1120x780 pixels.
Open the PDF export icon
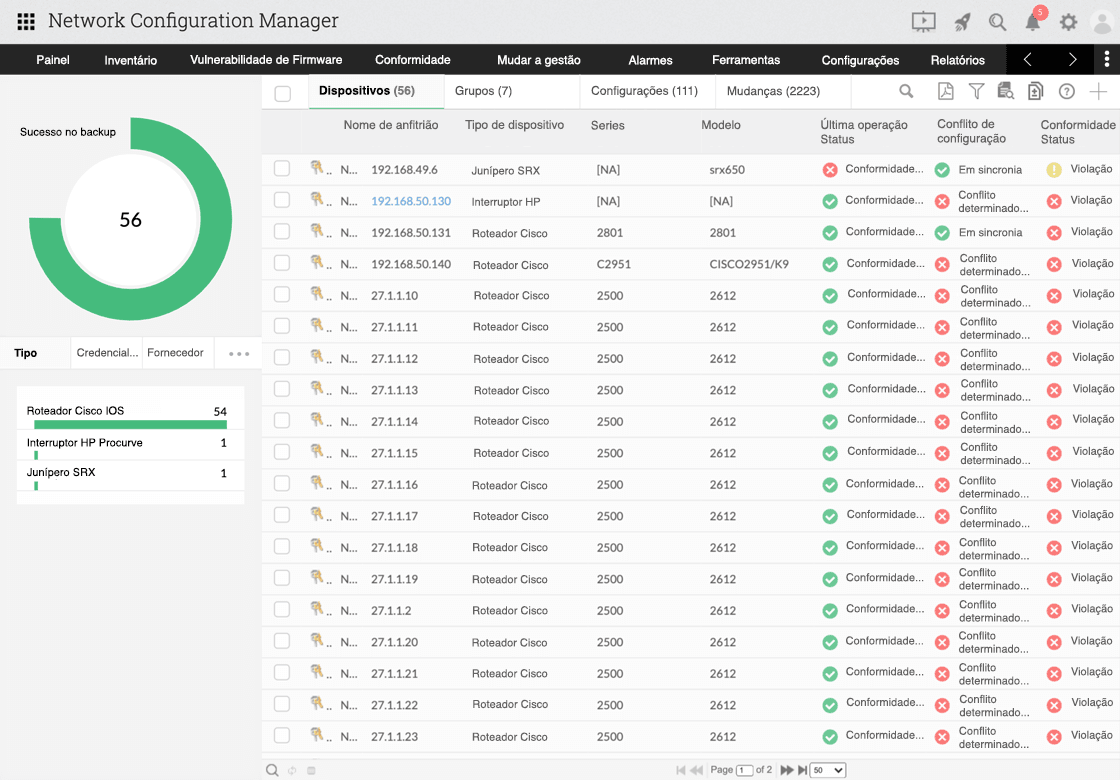click(x=944, y=91)
